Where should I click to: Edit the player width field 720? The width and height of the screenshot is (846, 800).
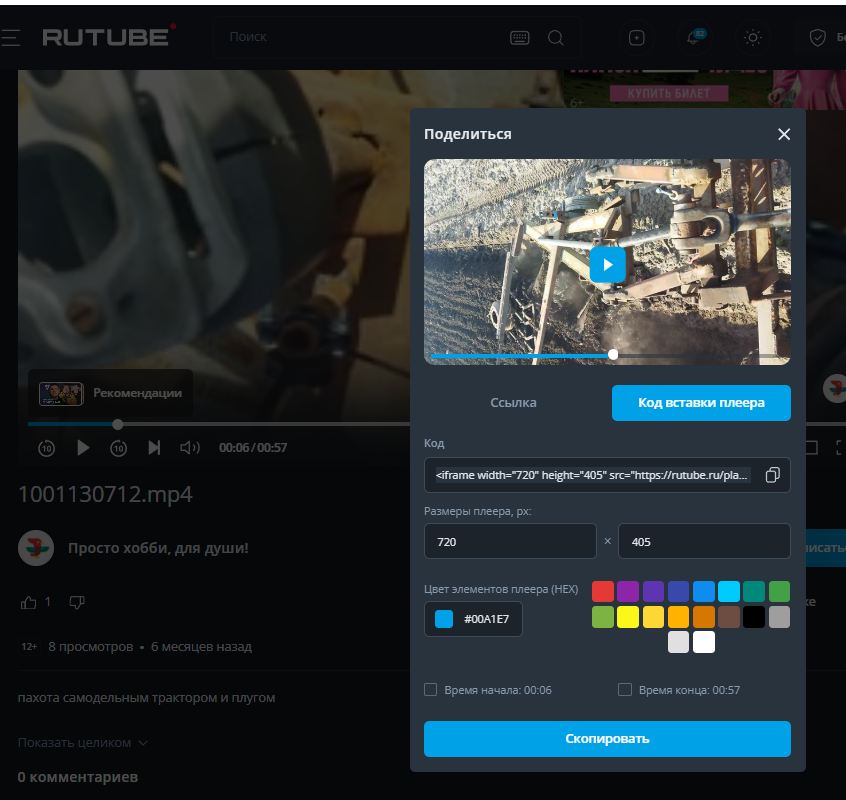click(x=510, y=541)
